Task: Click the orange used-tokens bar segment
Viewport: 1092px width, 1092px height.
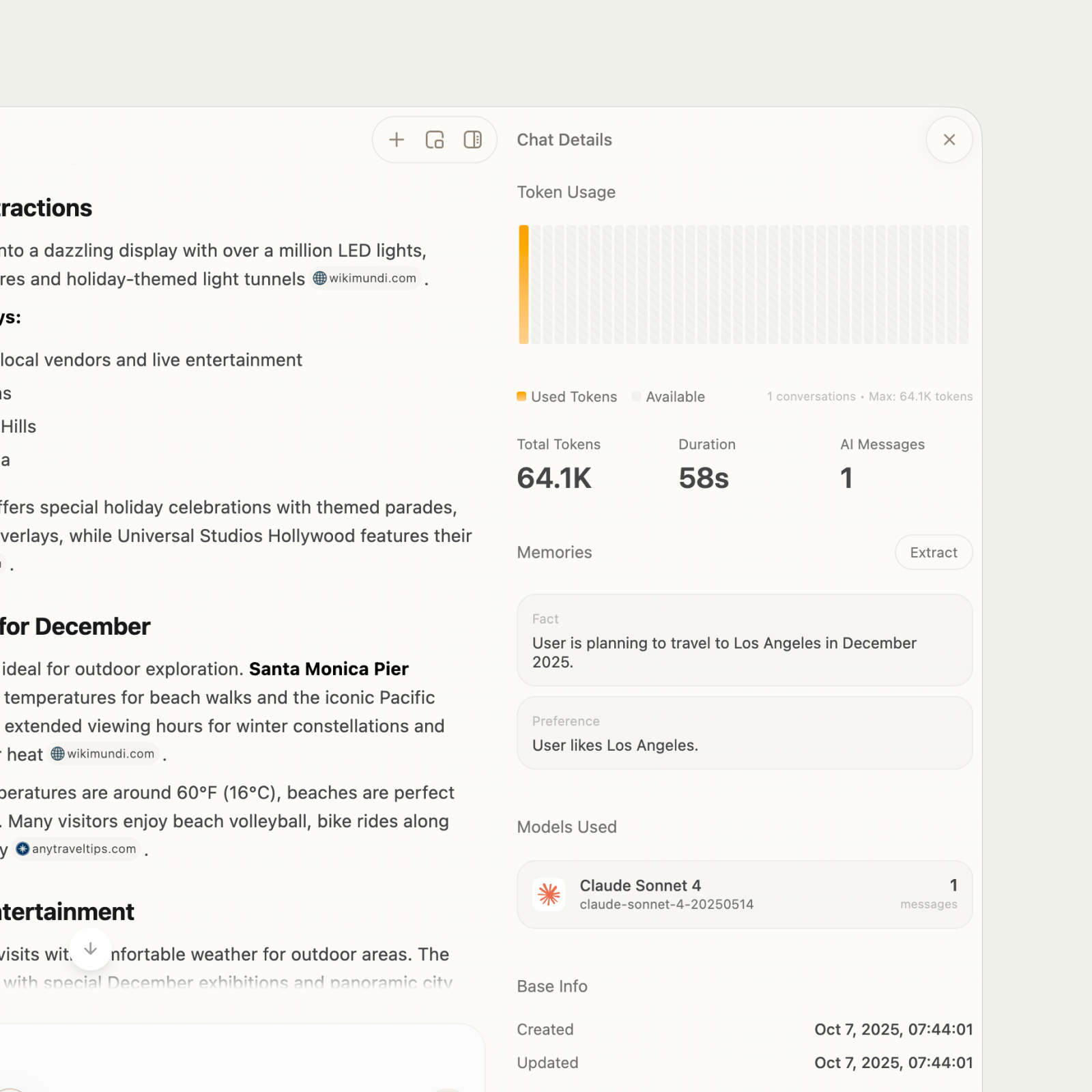Action: click(x=523, y=285)
